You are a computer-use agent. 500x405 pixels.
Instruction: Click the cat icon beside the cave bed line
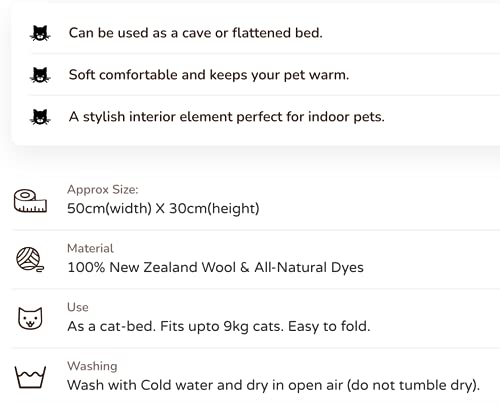[40, 33]
